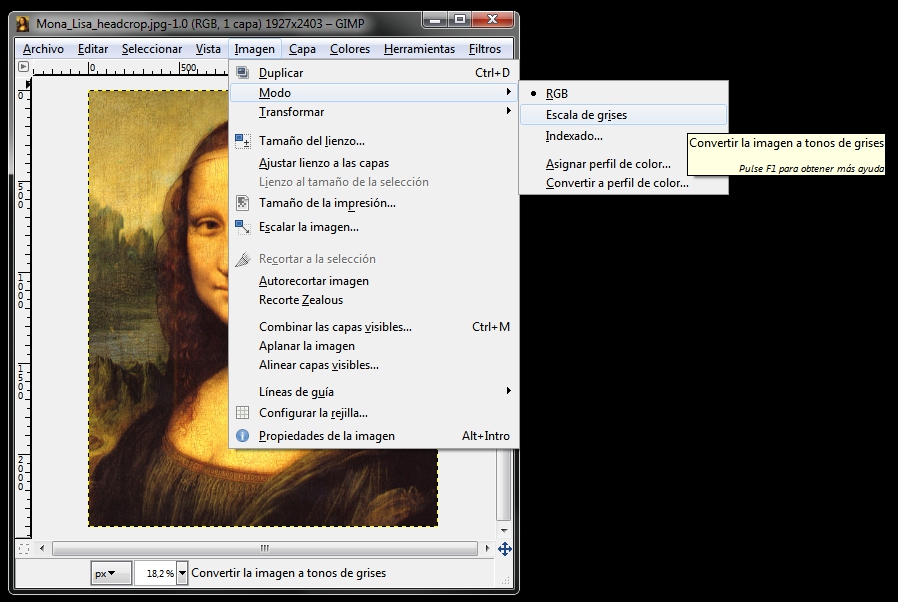This screenshot has width=898, height=602.
Task: Open the ruler corner menu arrow button
Action: click(x=23, y=66)
